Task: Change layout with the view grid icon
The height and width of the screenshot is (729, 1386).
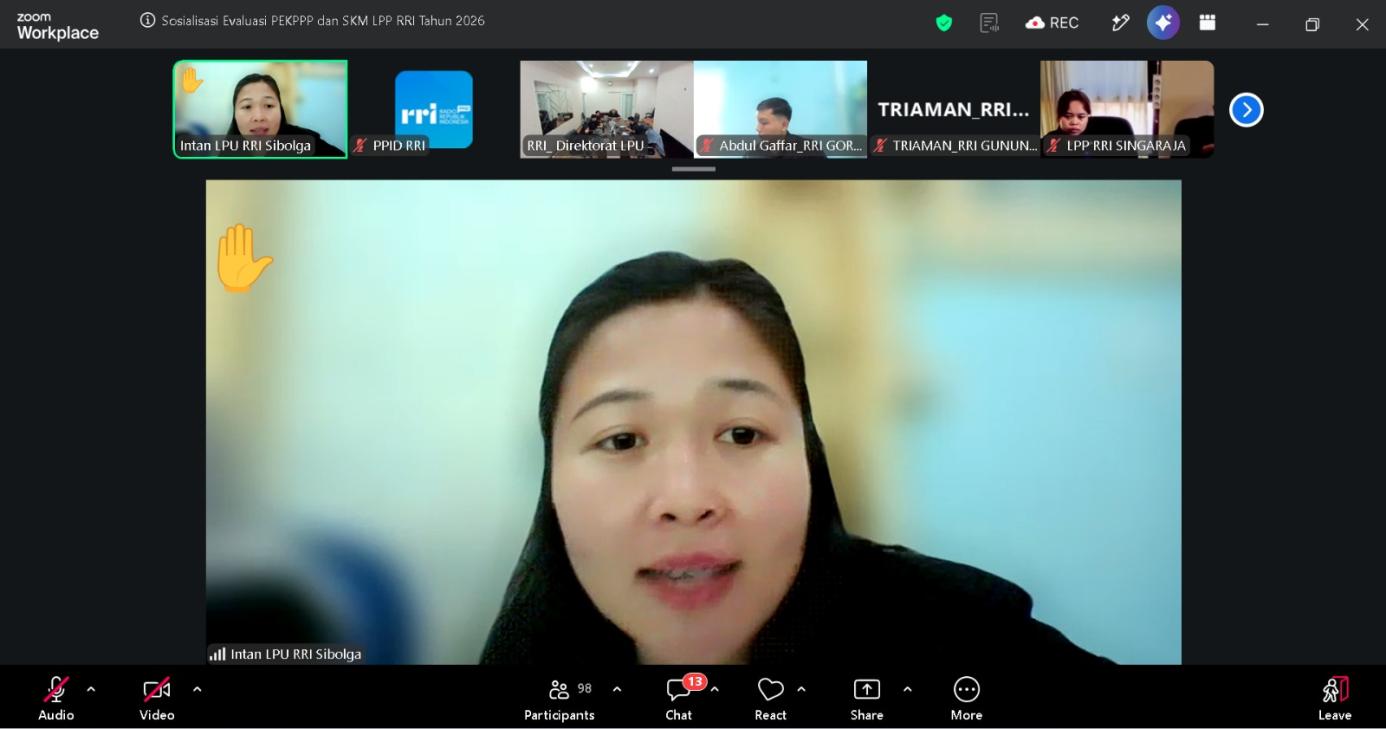Action: 1207,23
